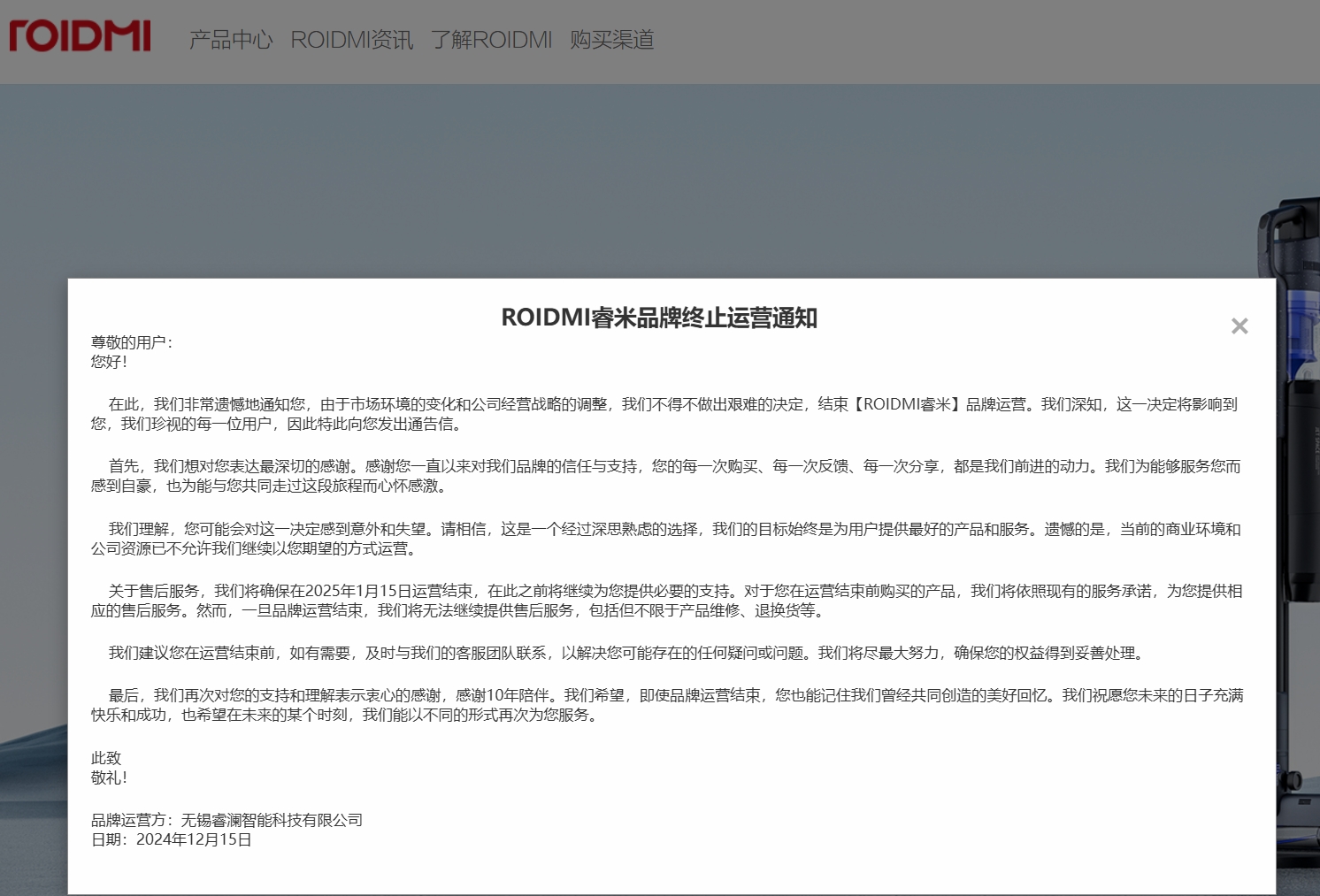Click the ROIDMI logo in the header
Image resolution: width=1320 pixels, height=896 pixels.
point(80,37)
